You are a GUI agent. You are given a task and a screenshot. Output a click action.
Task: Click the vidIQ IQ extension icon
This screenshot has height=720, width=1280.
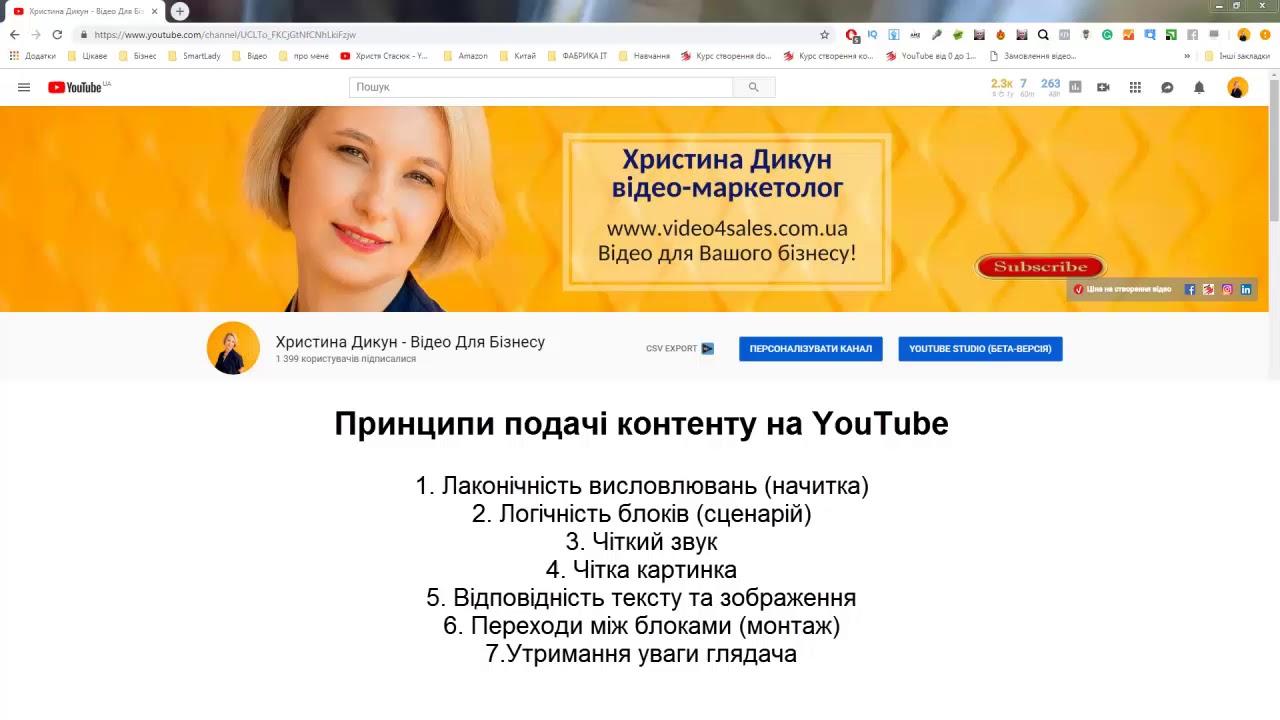click(872, 34)
